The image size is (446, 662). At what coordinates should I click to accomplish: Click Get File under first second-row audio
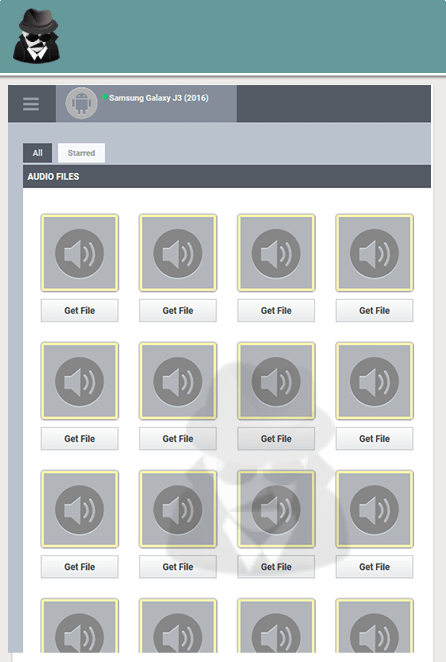point(79,439)
